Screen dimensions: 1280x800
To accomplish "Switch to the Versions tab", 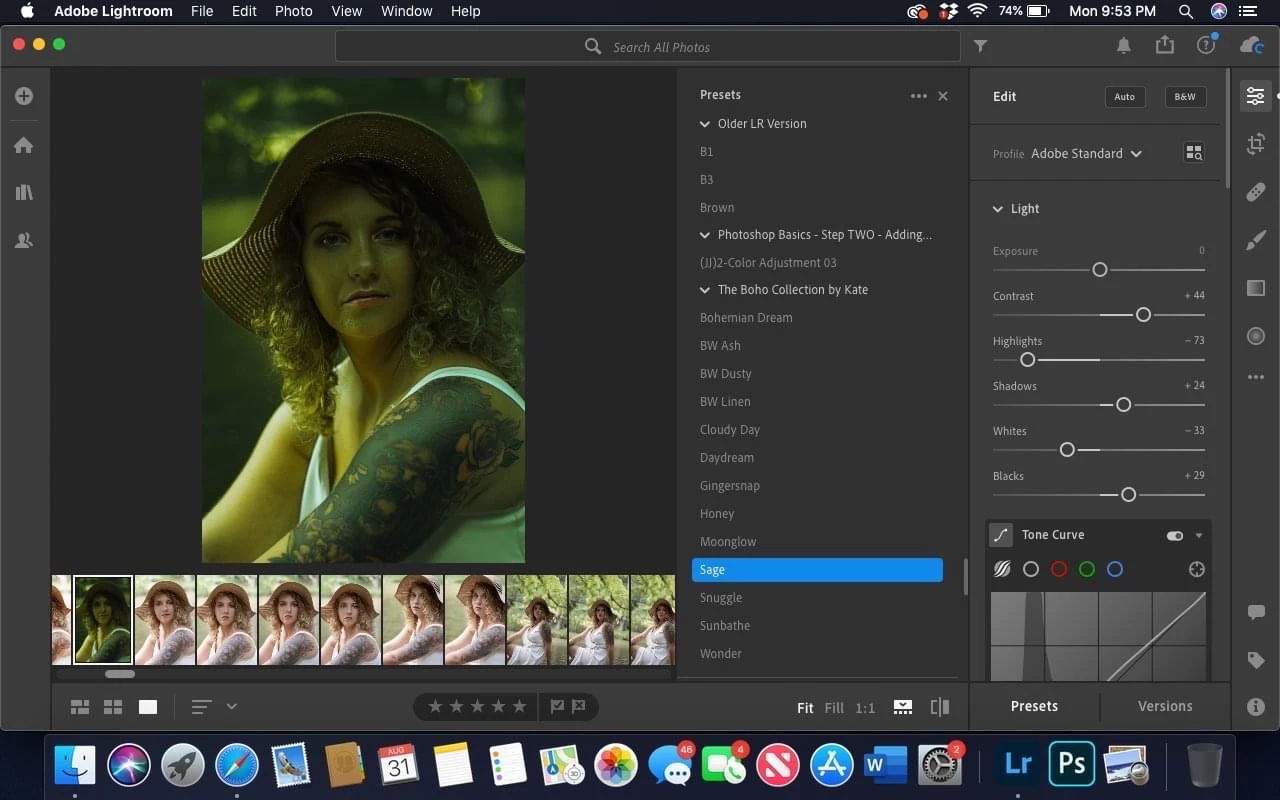I will (1165, 706).
